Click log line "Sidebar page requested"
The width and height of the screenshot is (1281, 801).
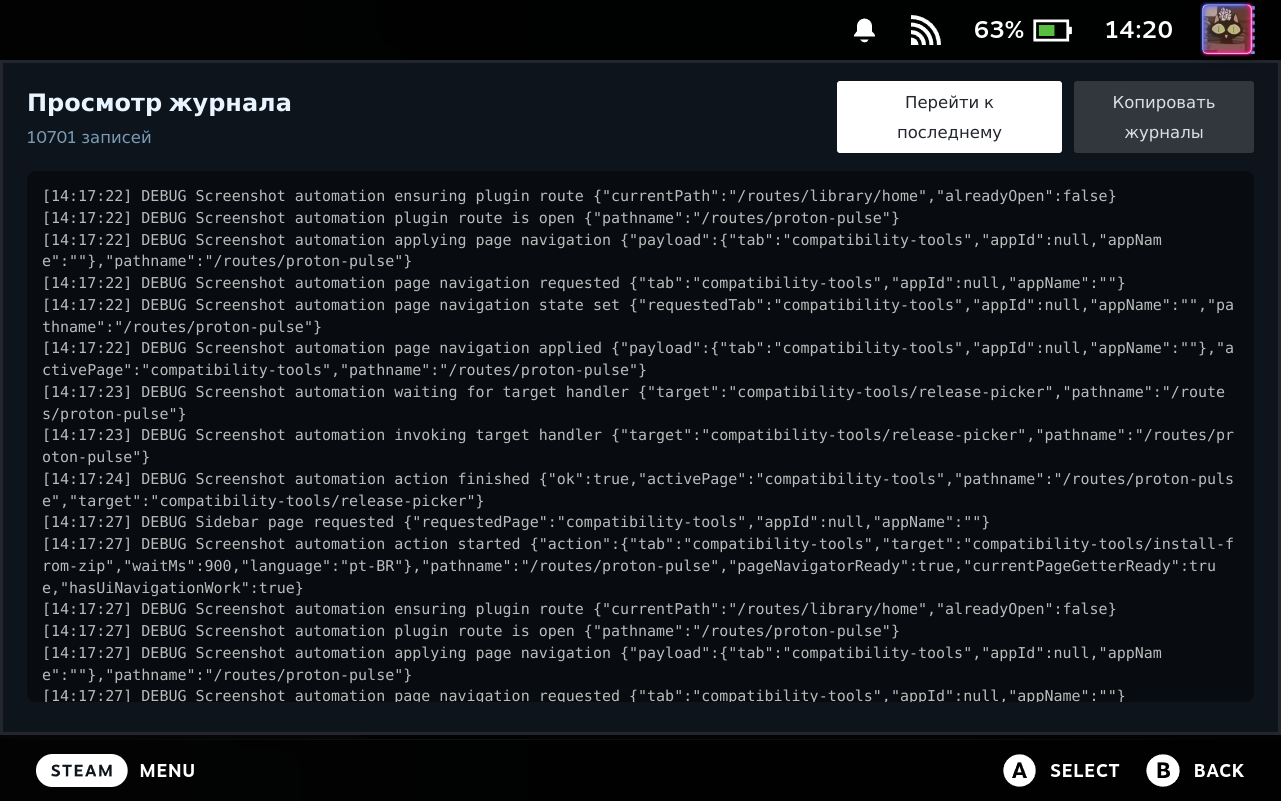click(x=516, y=522)
